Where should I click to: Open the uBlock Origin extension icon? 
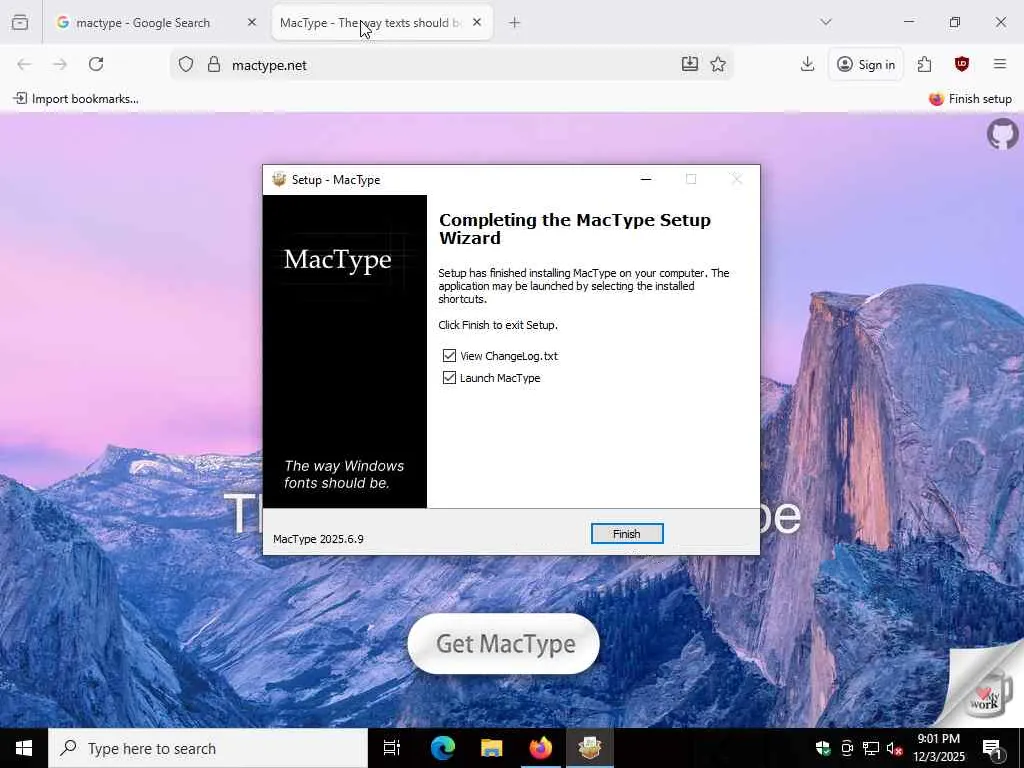pyautogui.click(x=961, y=64)
